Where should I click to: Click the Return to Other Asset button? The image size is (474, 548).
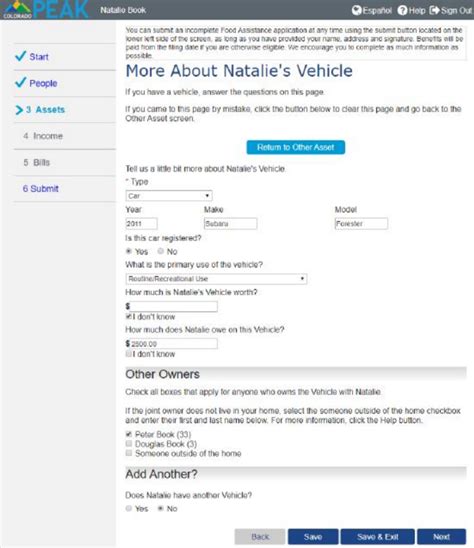coord(296,147)
